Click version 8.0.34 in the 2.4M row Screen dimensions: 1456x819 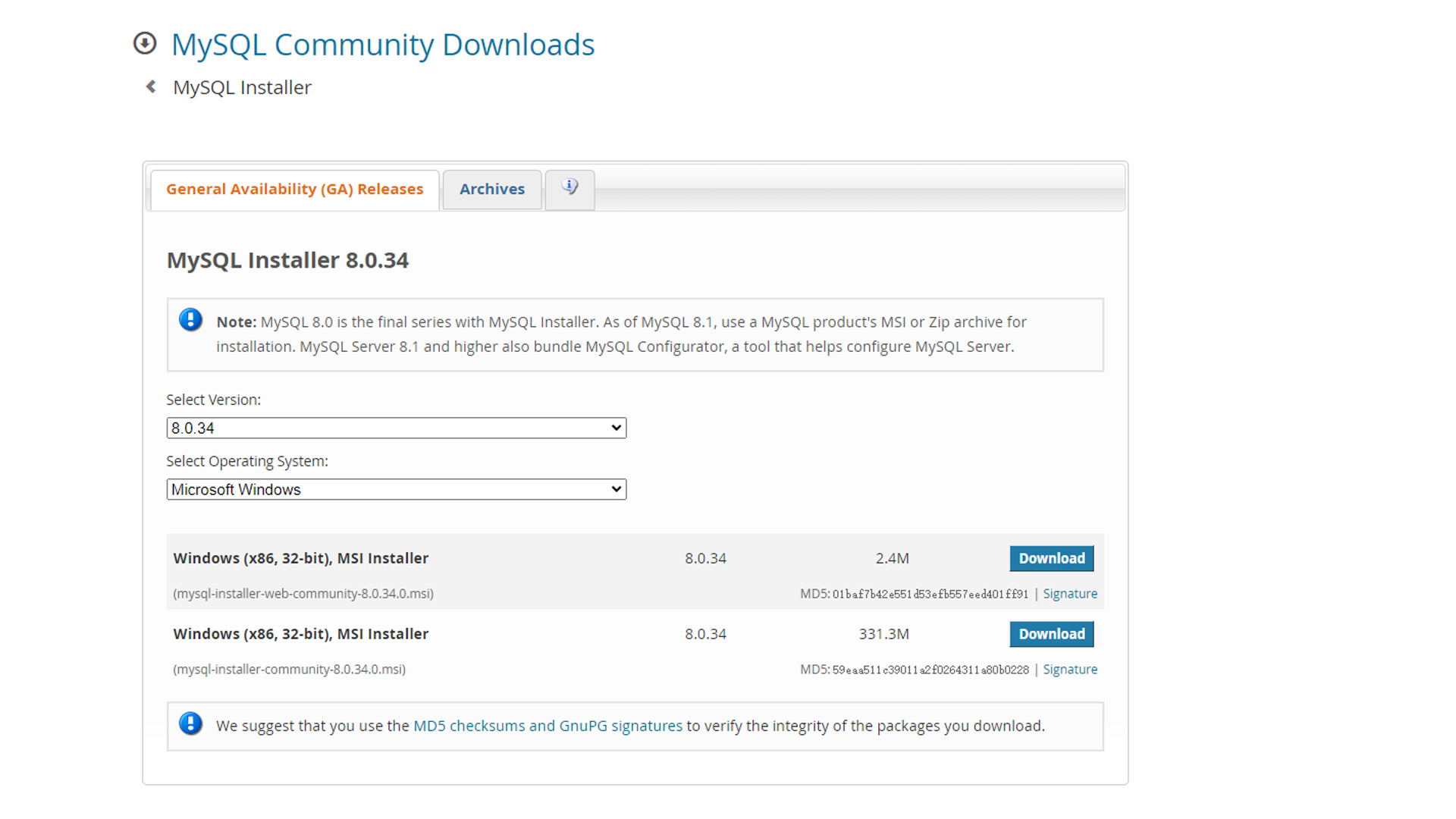pyautogui.click(x=705, y=558)
